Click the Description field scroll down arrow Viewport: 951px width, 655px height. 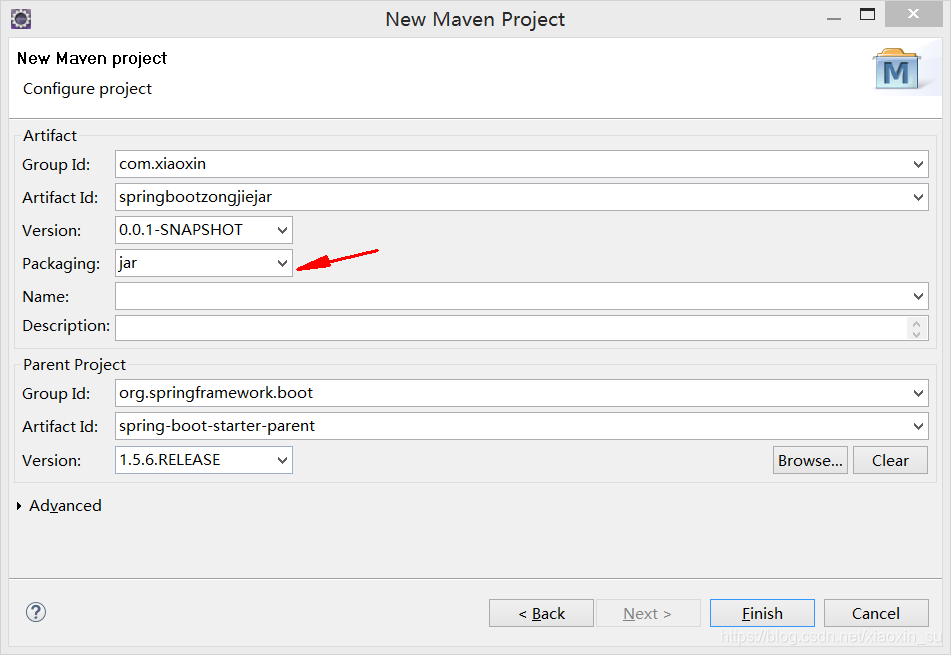tap(916, 334)
